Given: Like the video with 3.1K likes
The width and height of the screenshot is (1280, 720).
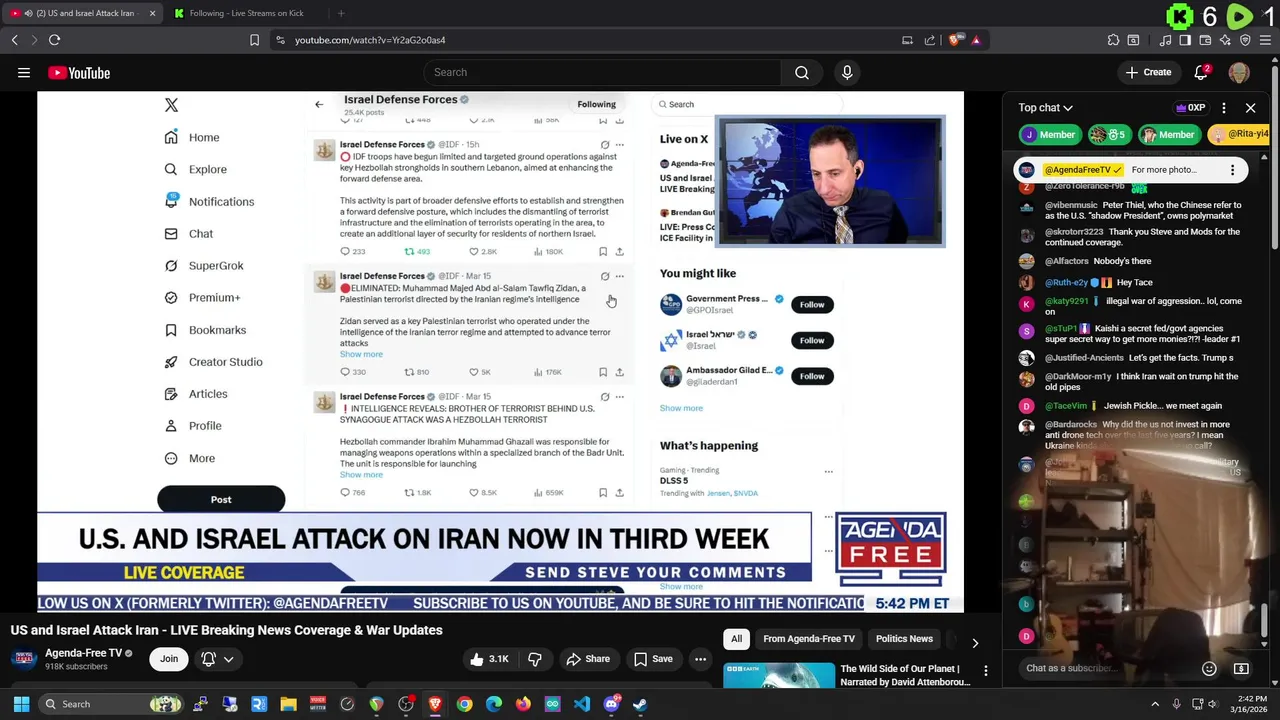Looking at the screenshot, I should 490,659.
